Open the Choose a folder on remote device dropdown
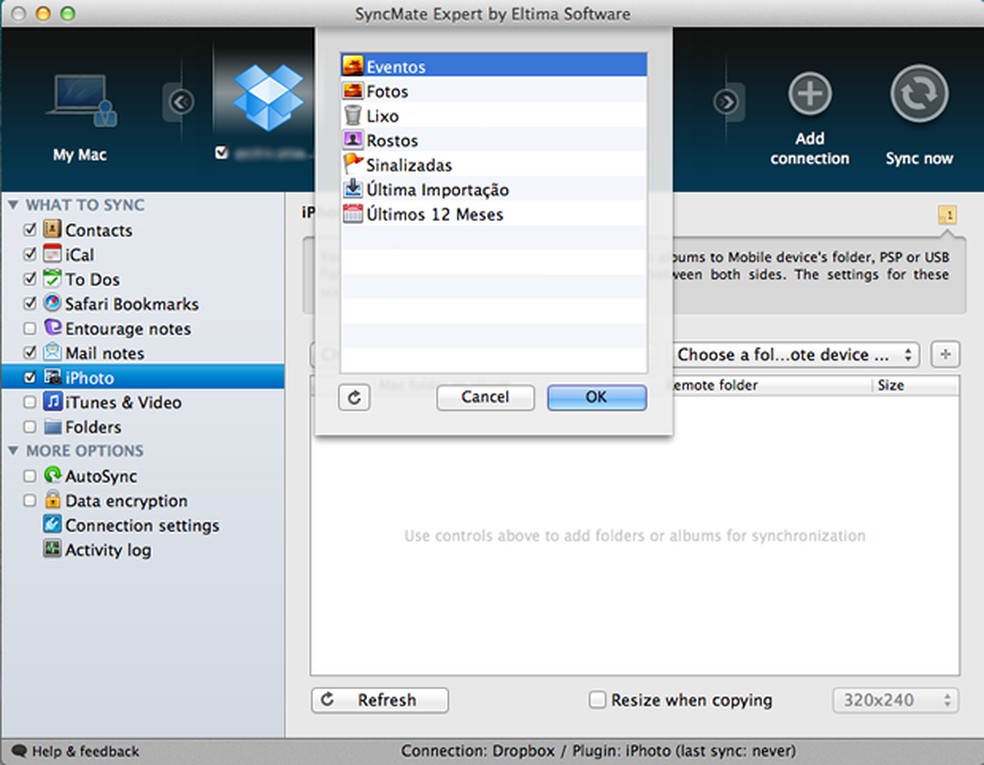984x765 pixels. click(x=796, y=355)
